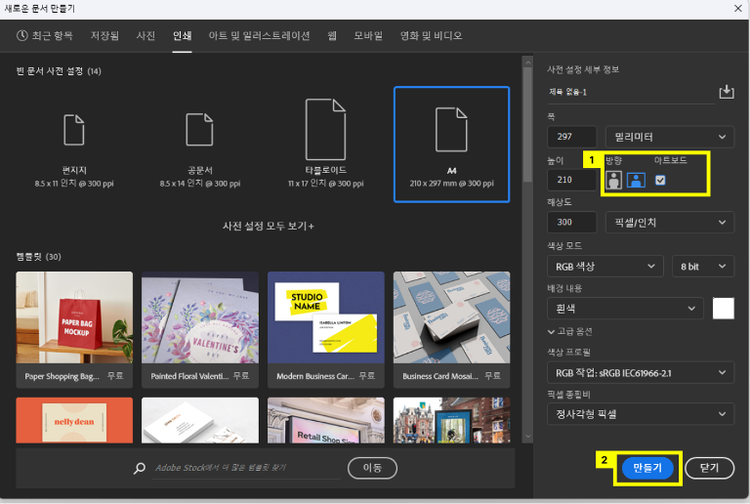Click the save preset icon beside document title
The image size is (750, 504).
(726, 91)
